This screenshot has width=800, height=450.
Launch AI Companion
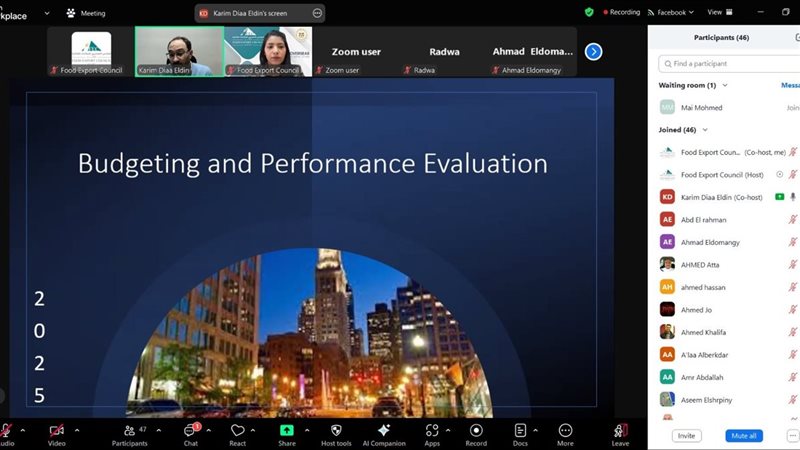[384, 435]
